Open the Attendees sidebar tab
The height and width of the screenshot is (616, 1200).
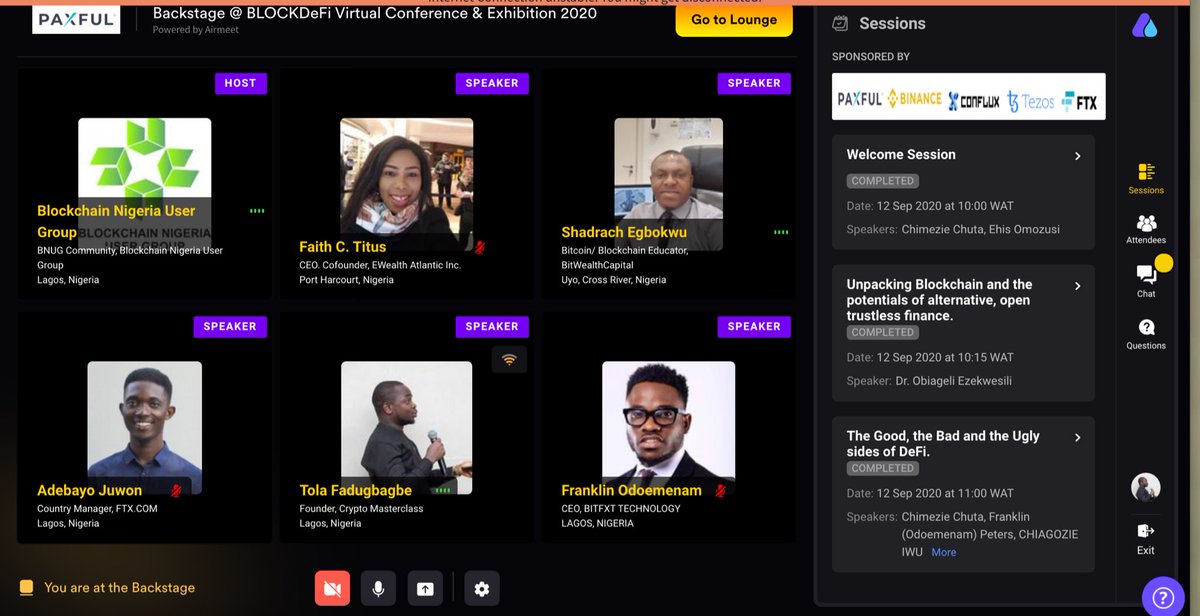point(1146,229)
